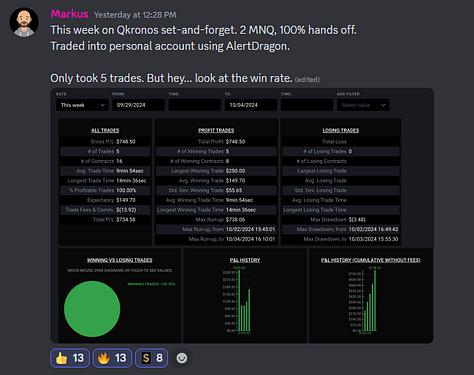The height and width of the screenshot is (375, 474).
Task: Click the From date field 09/29/2024
Action: [x=138, y=105]
